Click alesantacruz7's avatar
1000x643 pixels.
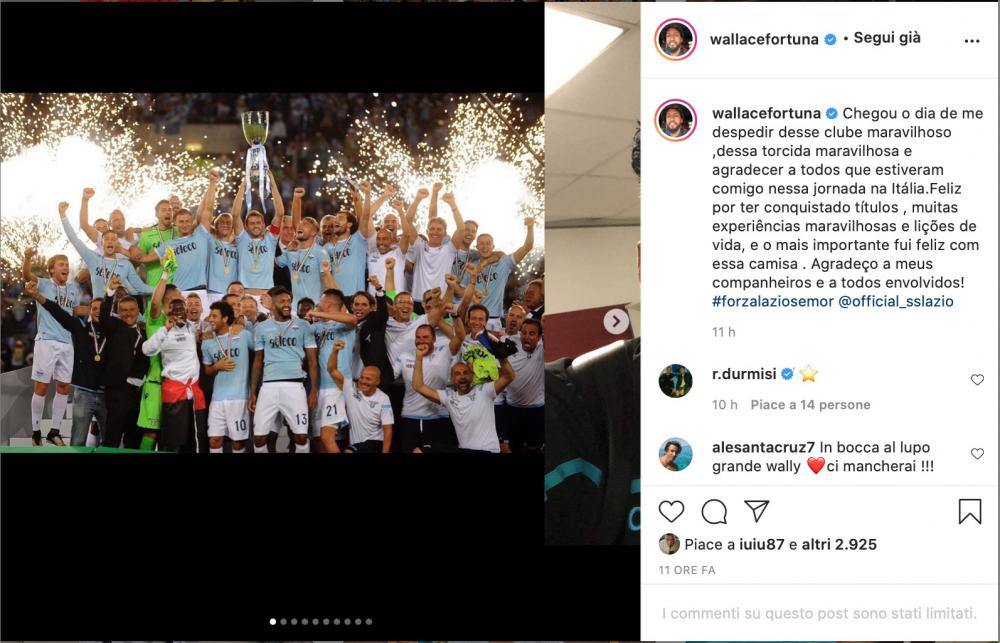click(x=675, y=454)
